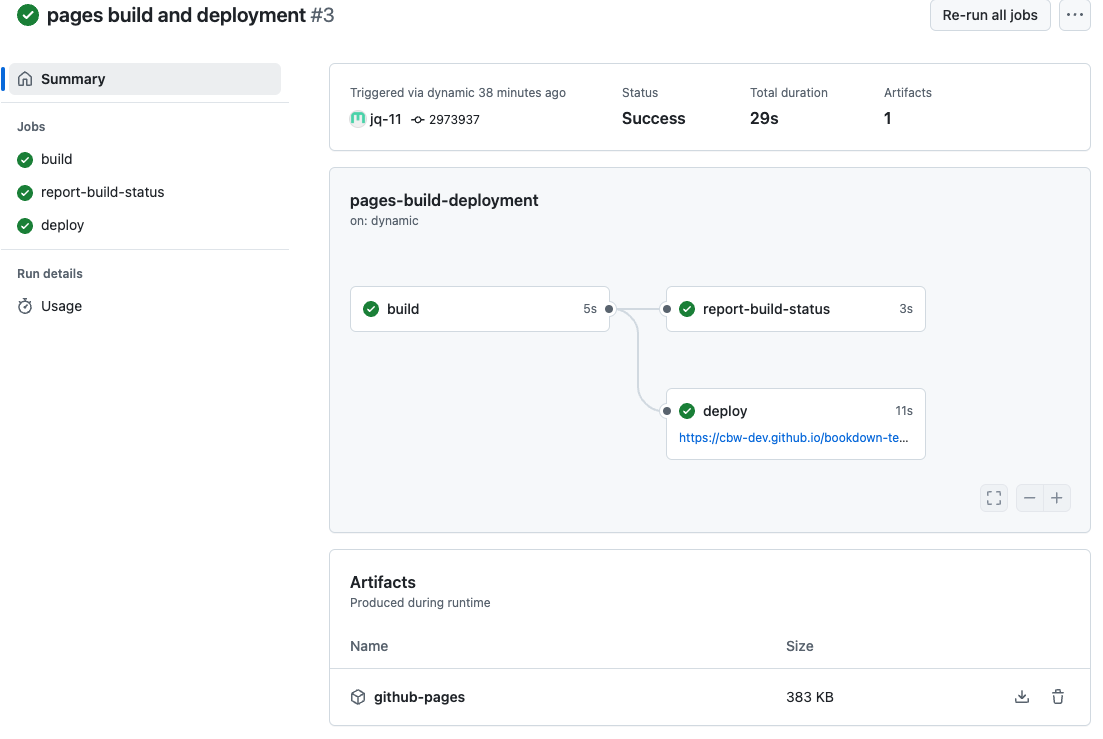Click the package icon beside github-pages
This screenshot has height=739, width=1103.
coord(357,696)
